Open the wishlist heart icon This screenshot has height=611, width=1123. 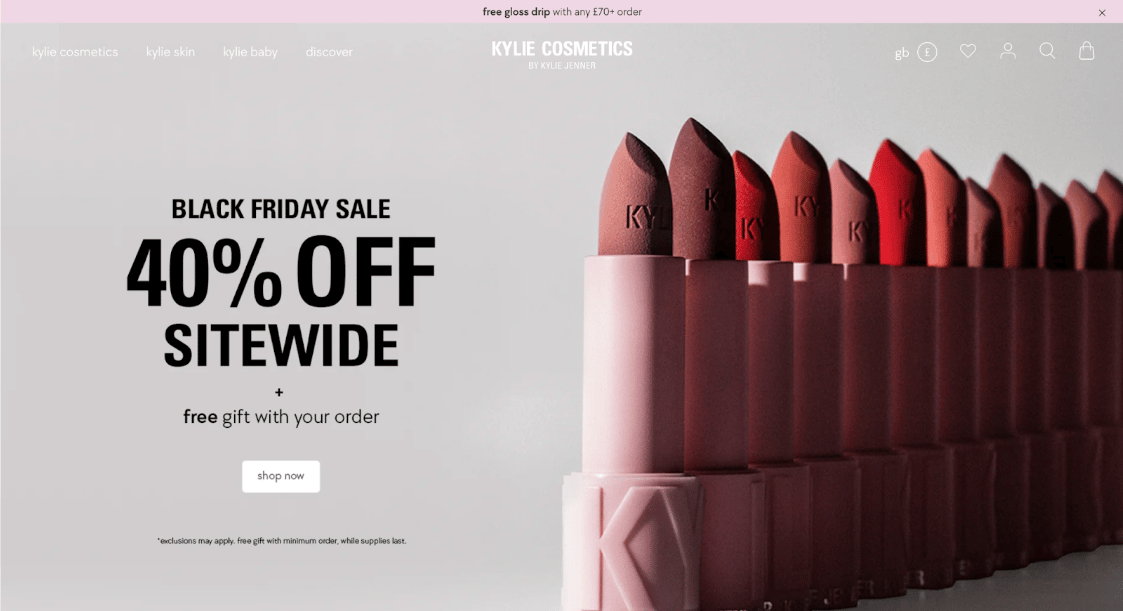coord(968,51)
